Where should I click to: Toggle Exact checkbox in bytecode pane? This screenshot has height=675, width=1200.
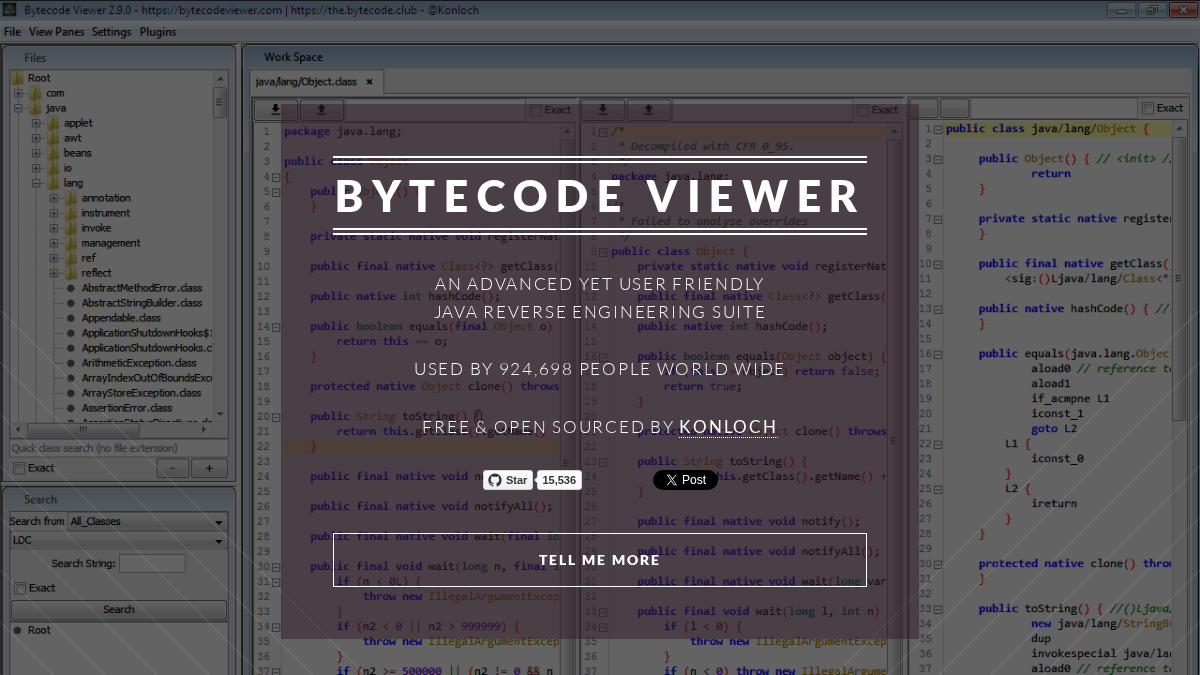click(x=1148, y=108)
